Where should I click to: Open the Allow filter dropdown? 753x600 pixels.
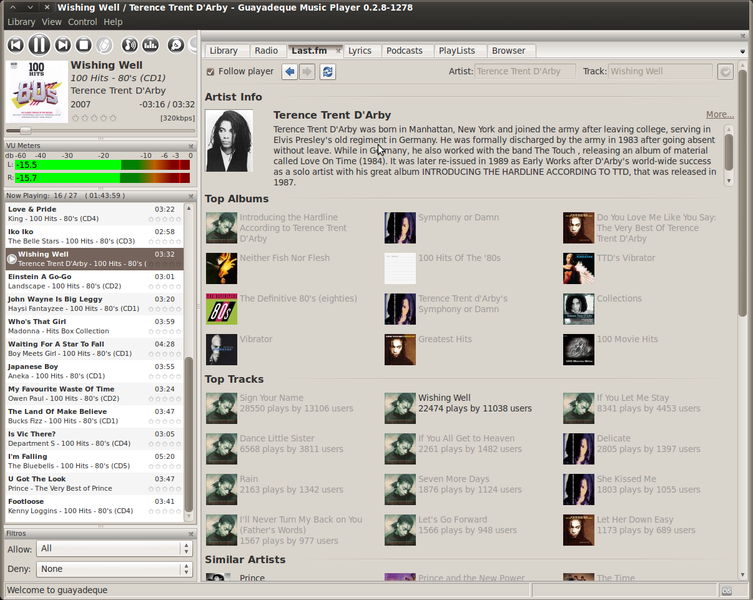tap(114, 549)
